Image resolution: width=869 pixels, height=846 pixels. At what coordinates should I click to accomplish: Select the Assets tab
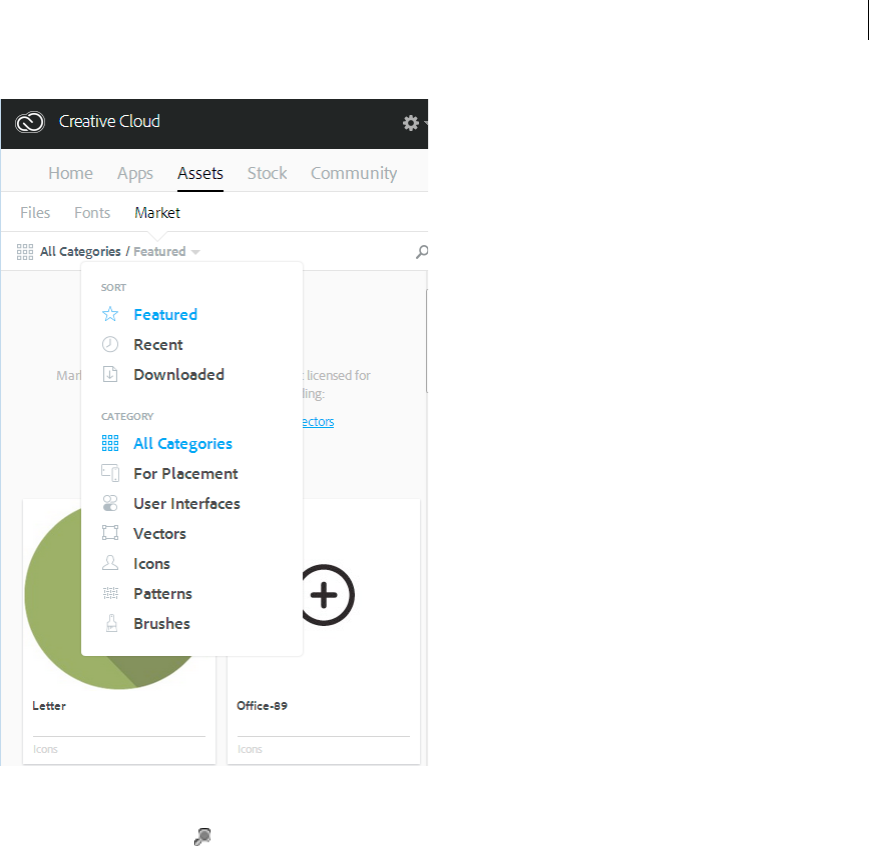click(x=200, y=173)
